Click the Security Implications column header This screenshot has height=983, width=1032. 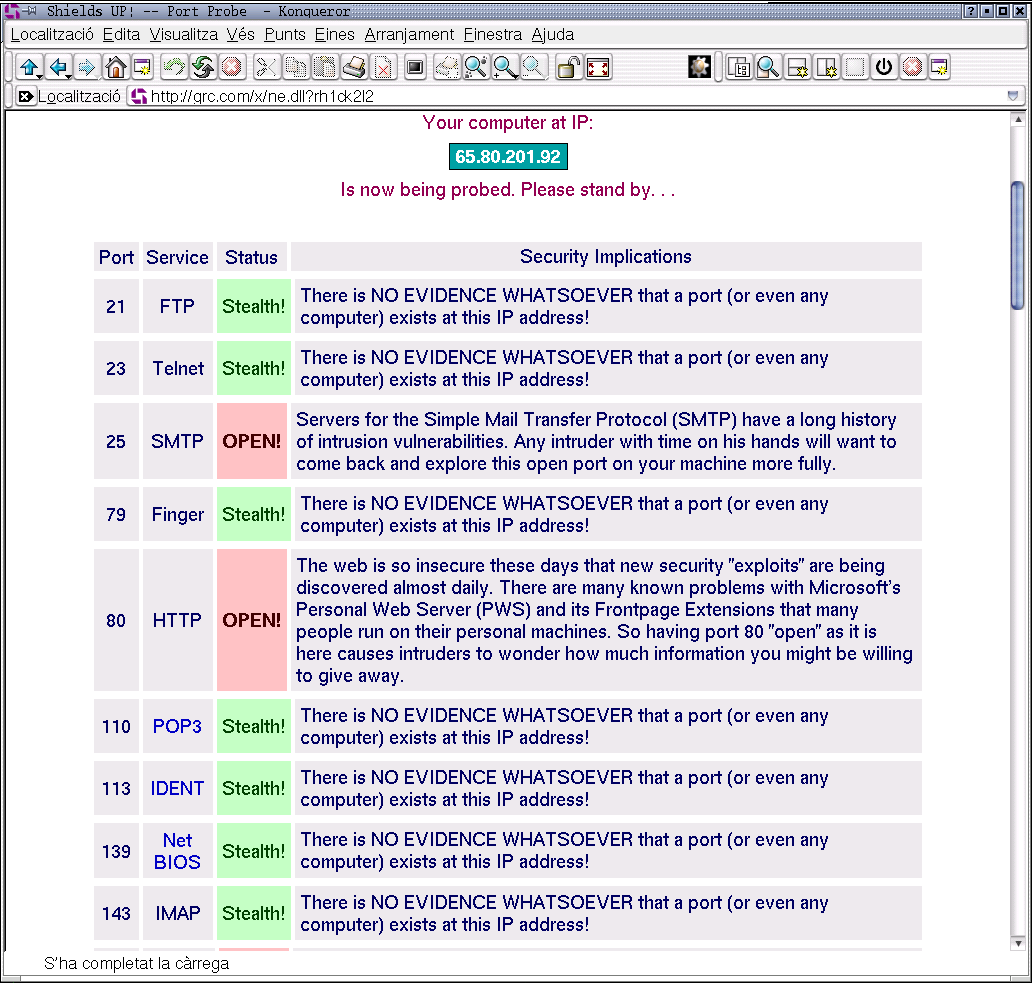tap(606, 257)
